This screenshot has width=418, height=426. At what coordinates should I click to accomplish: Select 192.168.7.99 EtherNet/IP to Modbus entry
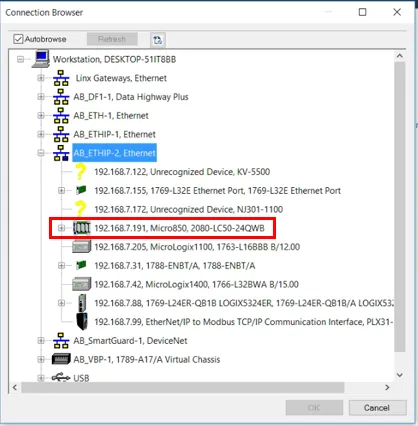[244, 322]
